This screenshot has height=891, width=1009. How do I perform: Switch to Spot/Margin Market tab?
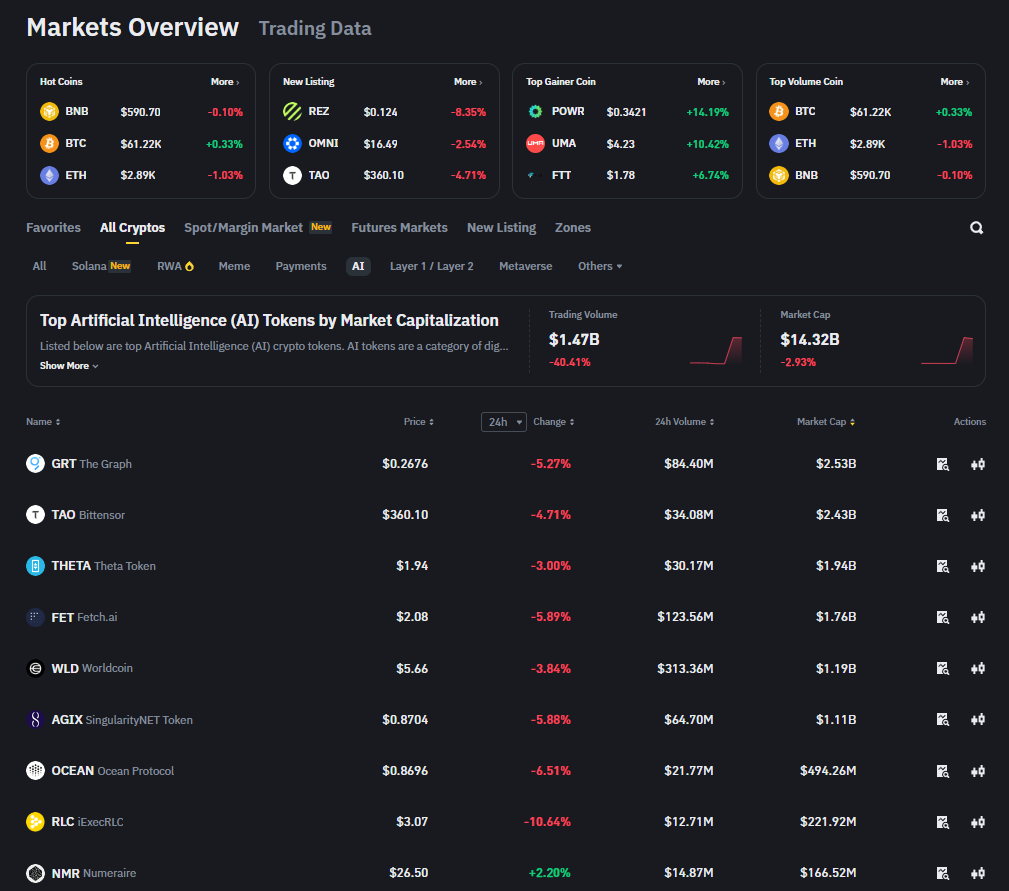pos(257,228)
